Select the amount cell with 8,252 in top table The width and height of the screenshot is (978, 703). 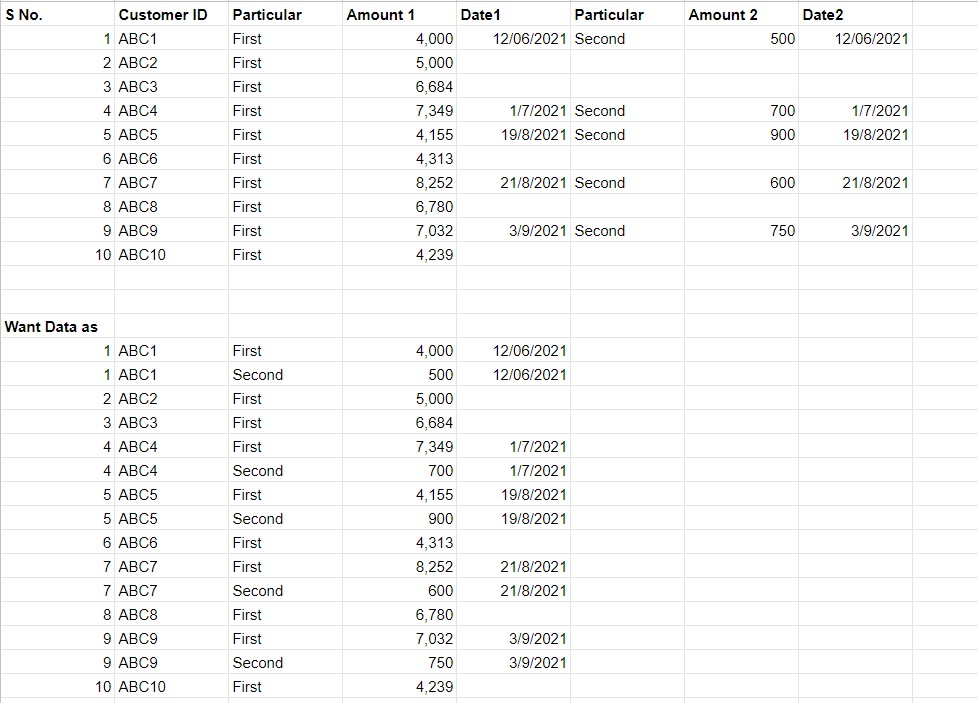399,183
